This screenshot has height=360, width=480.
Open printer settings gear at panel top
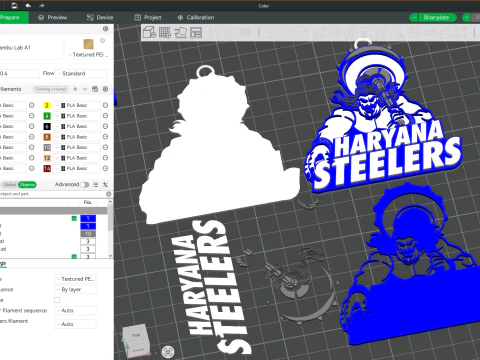pos(105,29)
